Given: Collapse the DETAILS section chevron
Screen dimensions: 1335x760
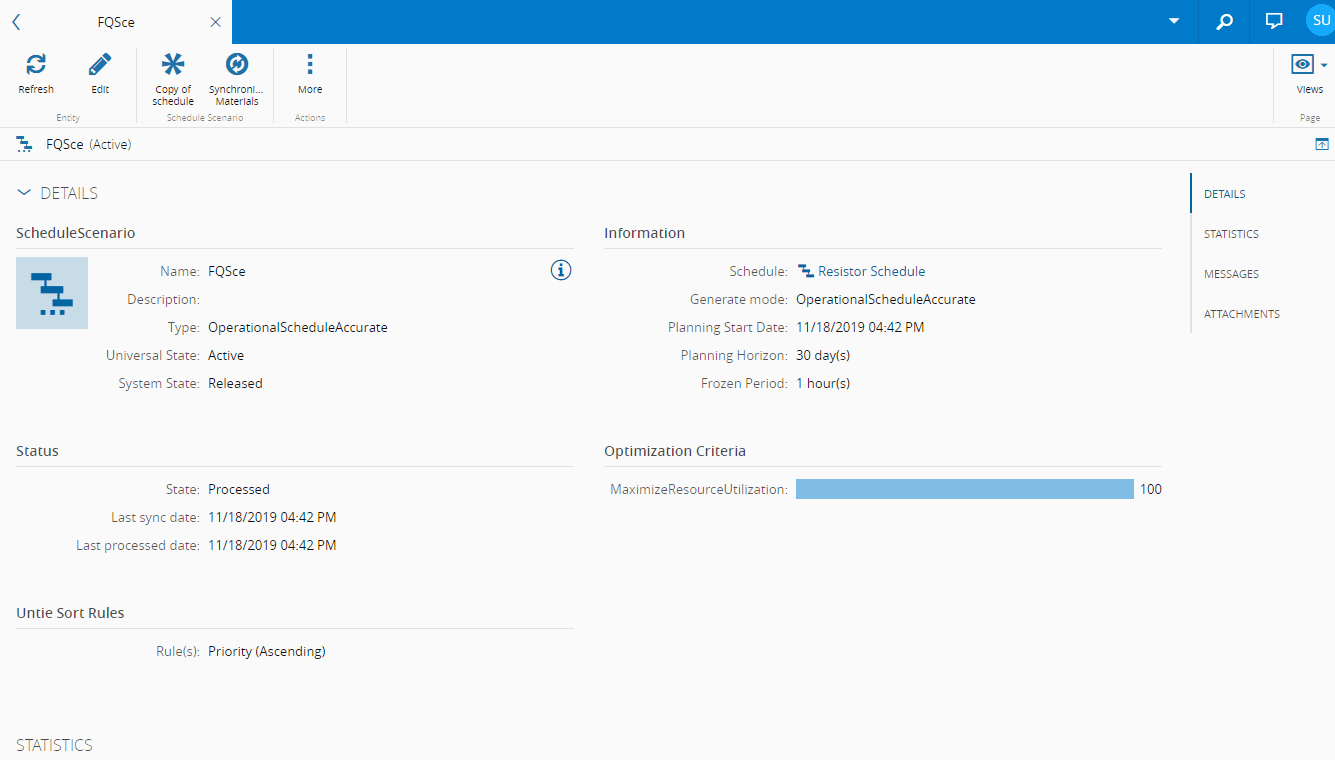Looking at the screenshot, I should click(24, 193).
